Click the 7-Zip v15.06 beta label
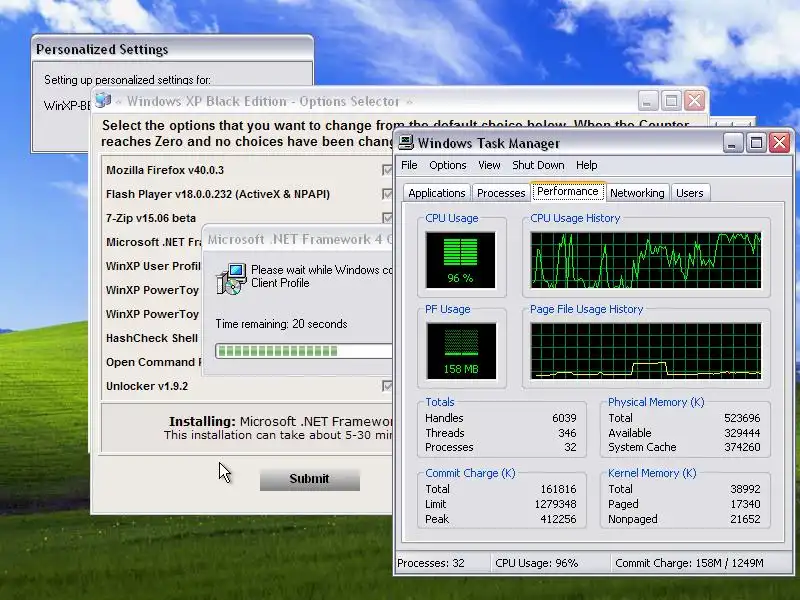 coord(151,218)
